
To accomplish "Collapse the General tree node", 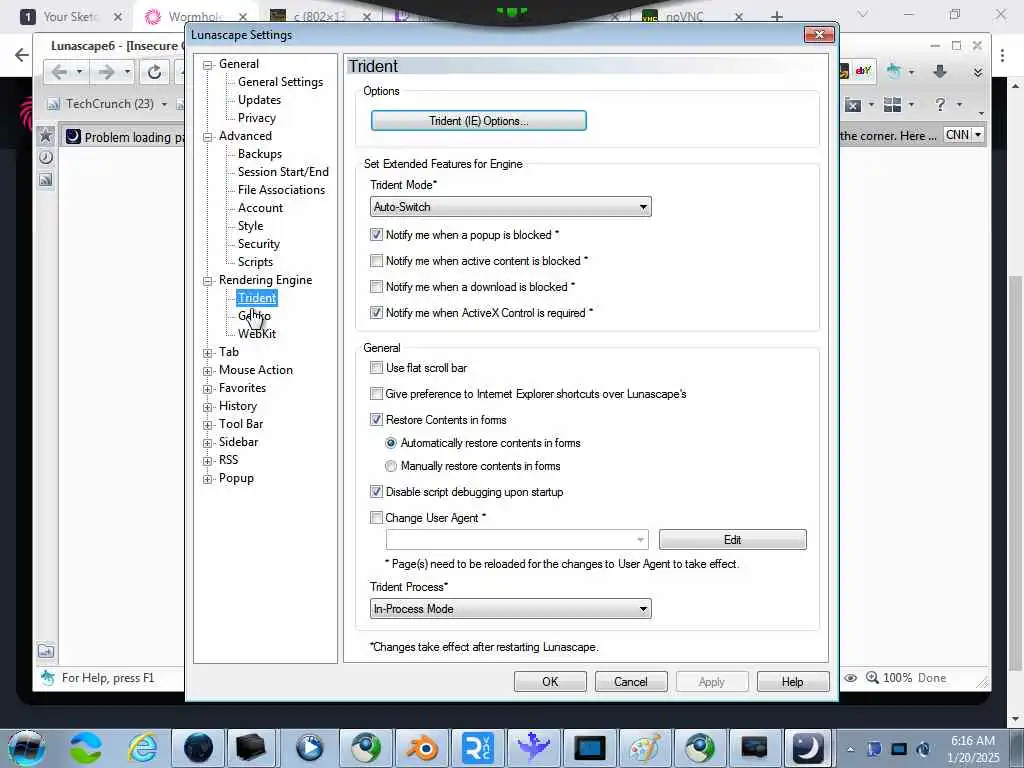I will tap(208, 65).
